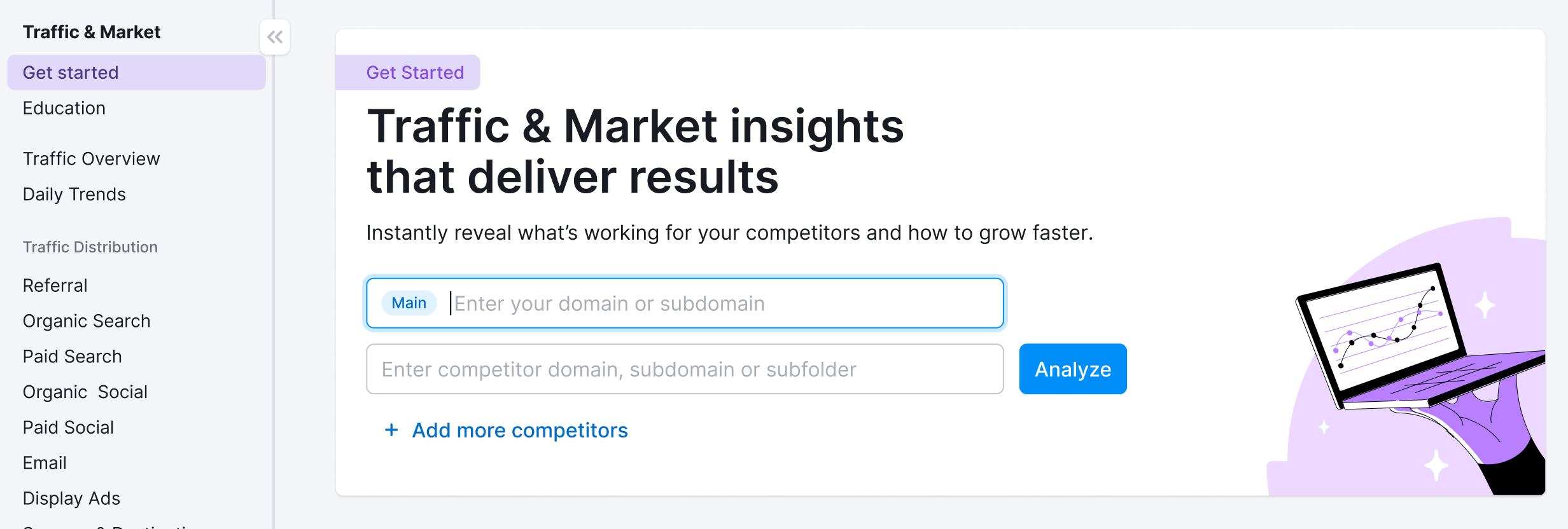Click the Get Started purple badge
The width and height of the screenshot is (1568, 529).
[x=415, y=72]
